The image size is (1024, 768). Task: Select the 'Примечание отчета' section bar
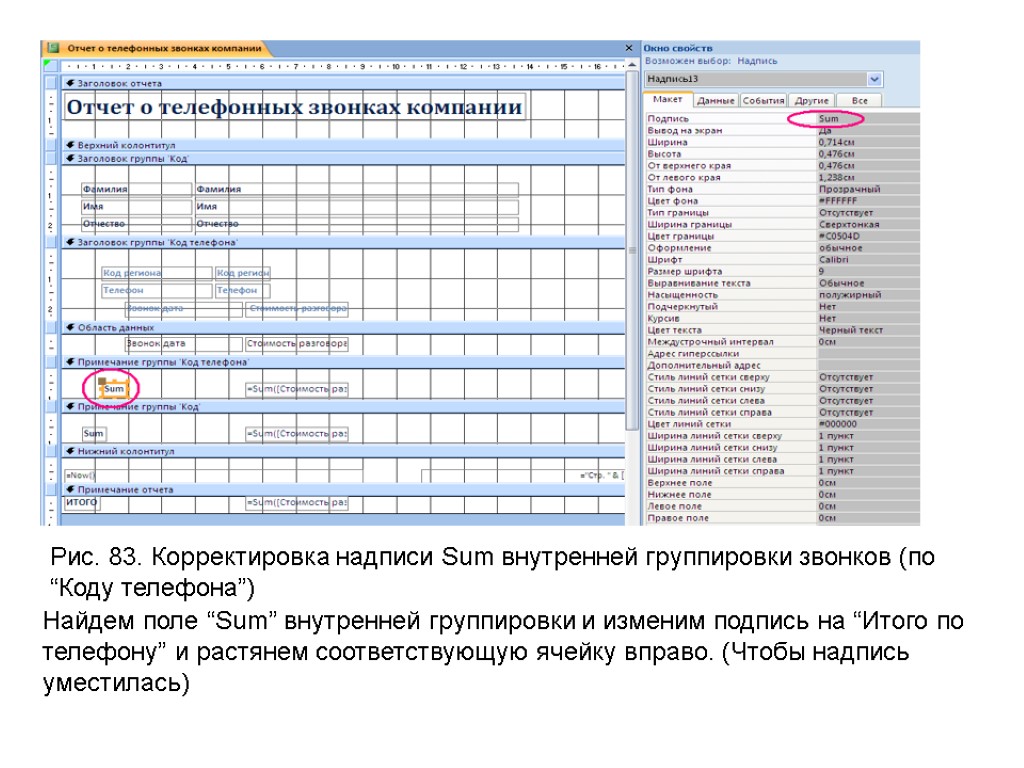pos(343,489)
